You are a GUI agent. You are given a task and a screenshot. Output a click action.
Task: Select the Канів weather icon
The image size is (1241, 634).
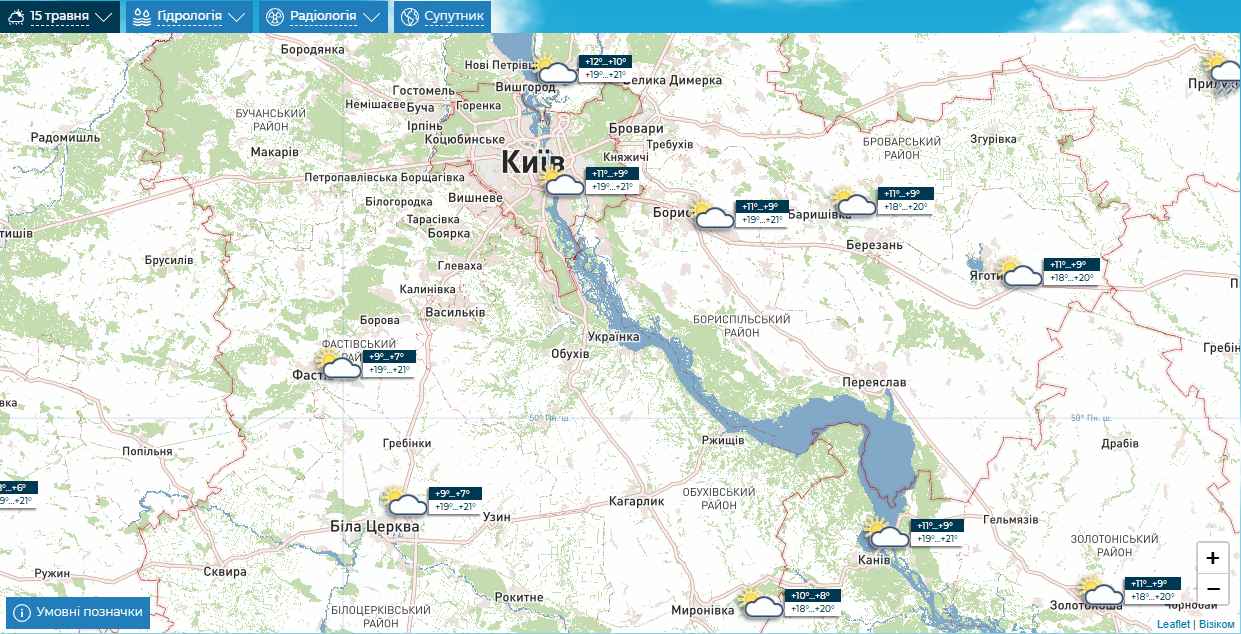coord(887,533)
